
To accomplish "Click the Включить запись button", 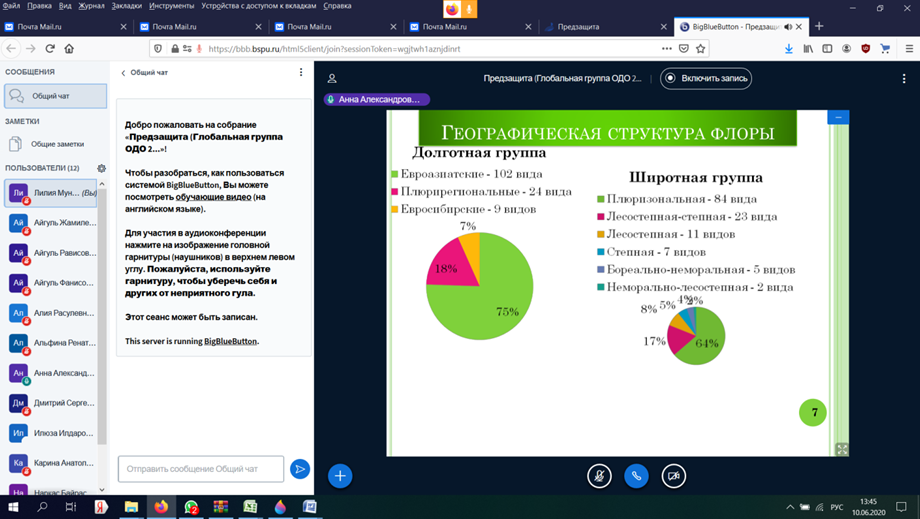I will click(x=706, y=78).
